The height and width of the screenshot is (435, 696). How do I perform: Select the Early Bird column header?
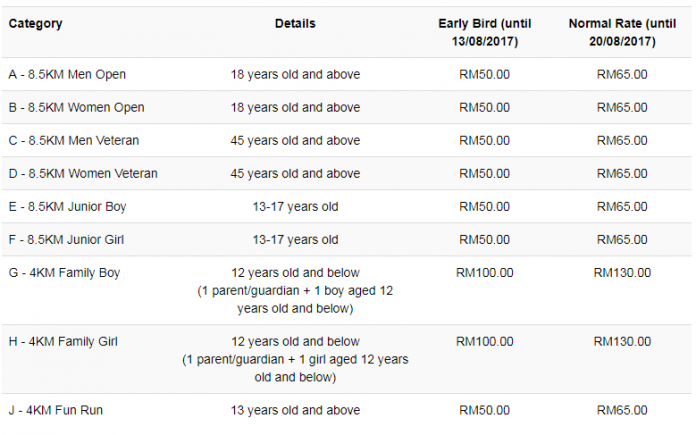pyautogui.click(x=485, y=32)
